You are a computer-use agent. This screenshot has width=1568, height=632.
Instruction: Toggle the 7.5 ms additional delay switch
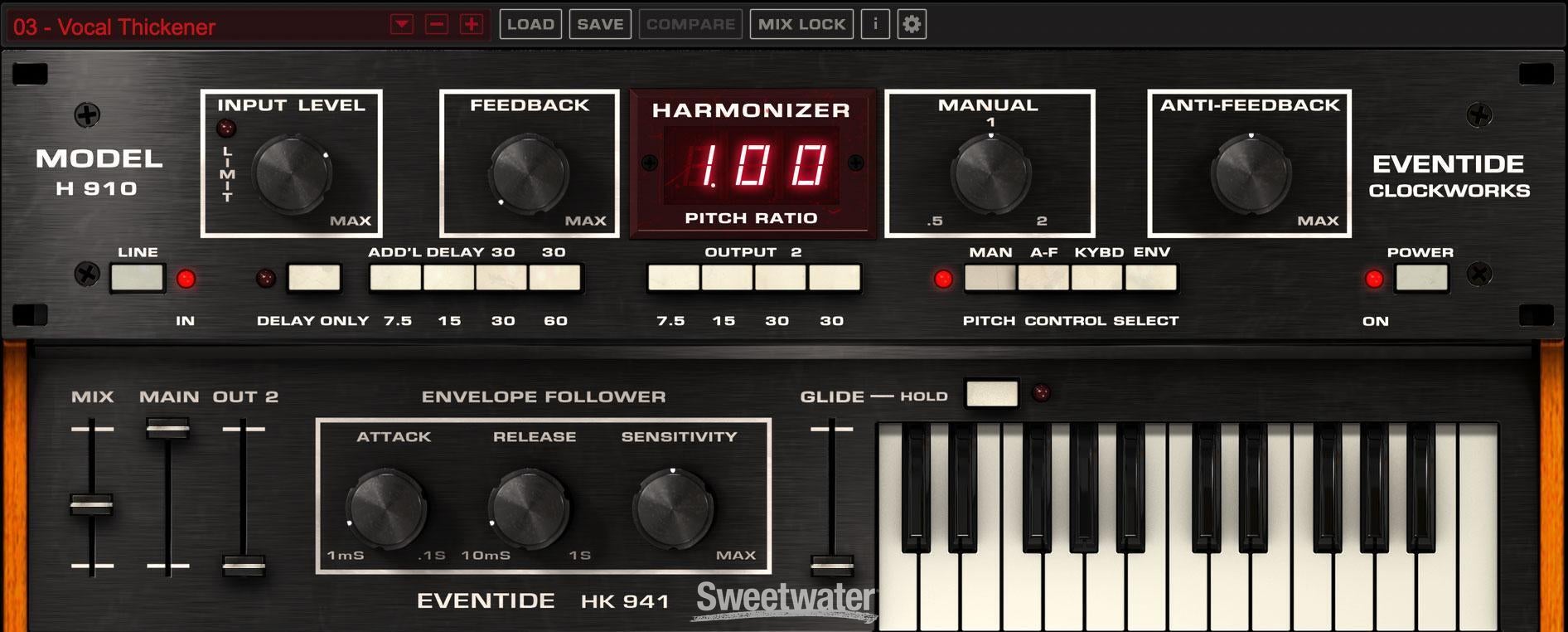[x=395, y=278]
